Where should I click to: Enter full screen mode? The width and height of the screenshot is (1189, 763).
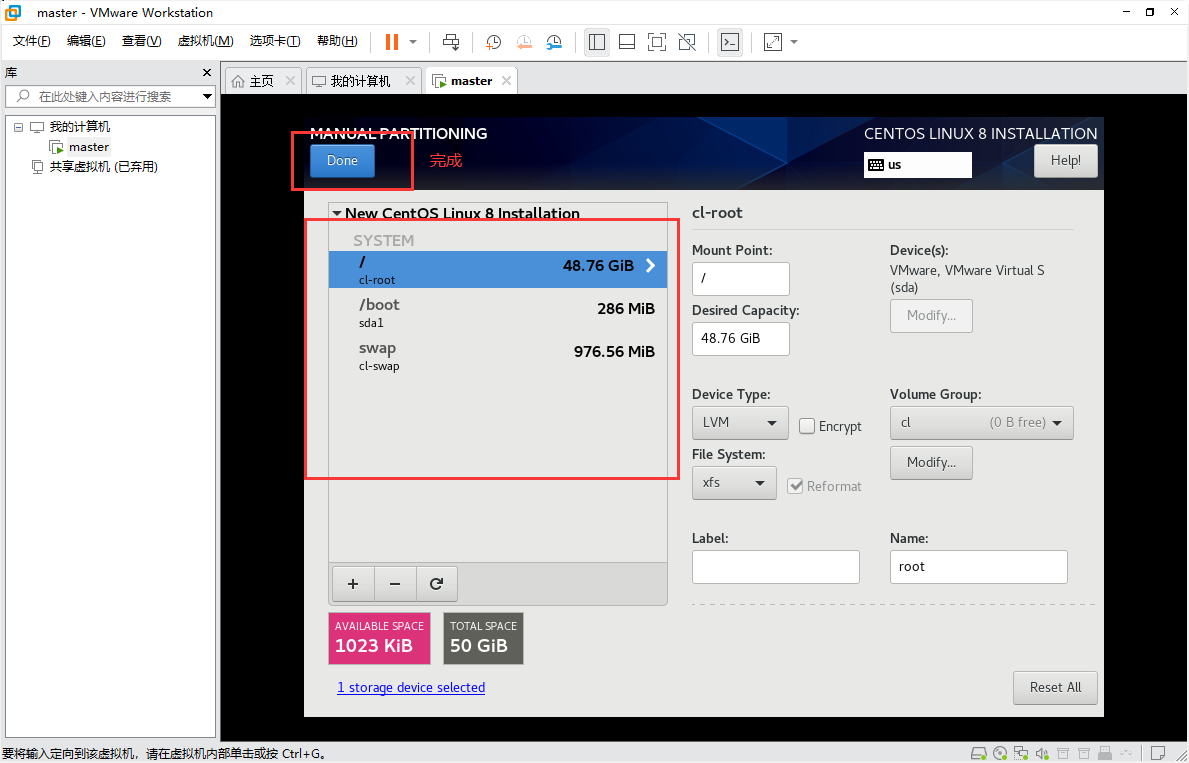tap(657, 42)
